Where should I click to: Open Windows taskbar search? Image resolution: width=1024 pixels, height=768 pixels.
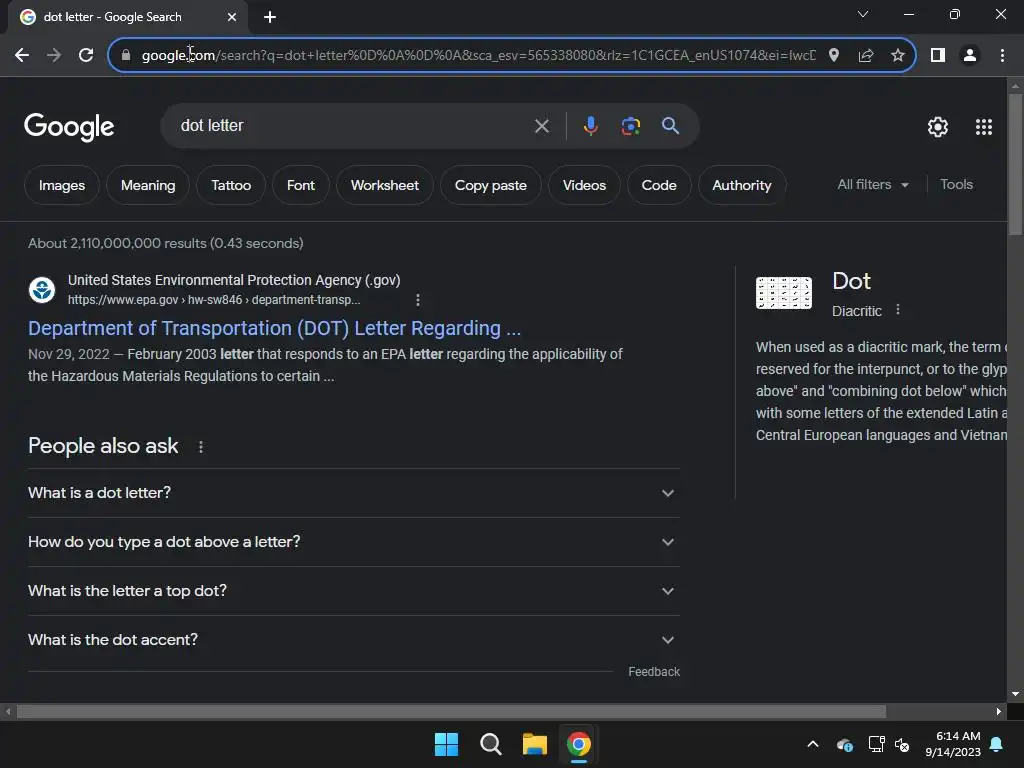(490, 744)
